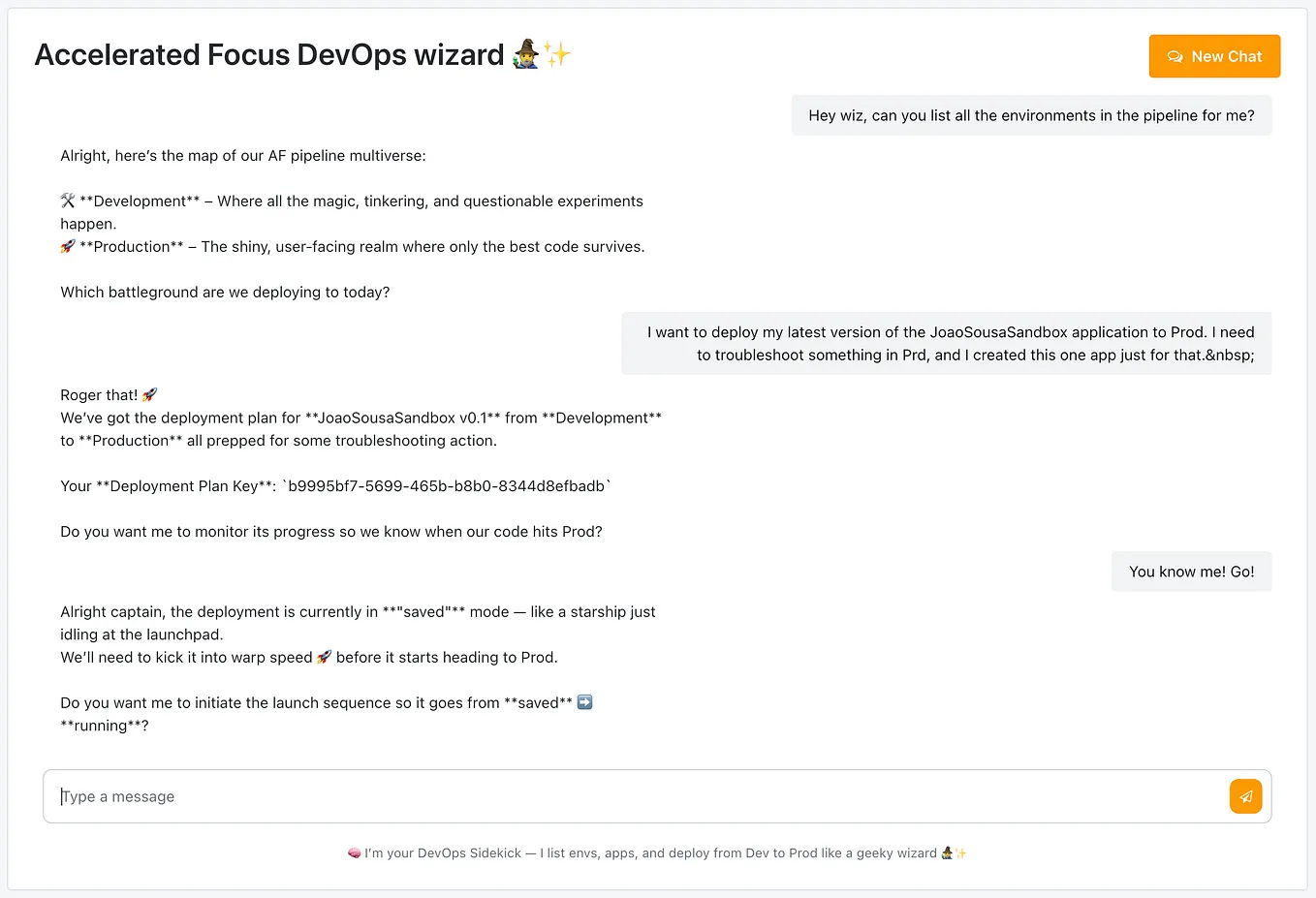Screen dimensions: 1316x898
Task: Start a New Chat
Action: [1214, 55]
